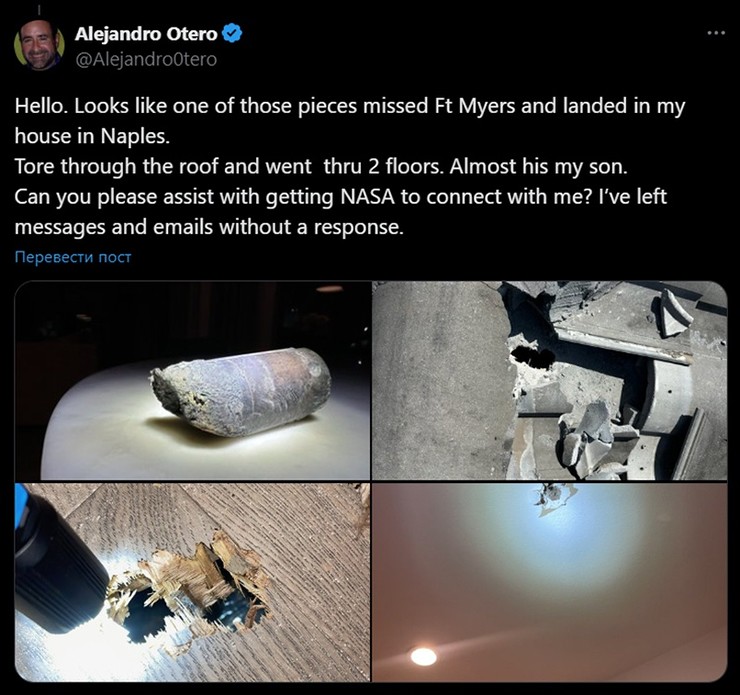Click the Alejandro Otero display name

146,33
